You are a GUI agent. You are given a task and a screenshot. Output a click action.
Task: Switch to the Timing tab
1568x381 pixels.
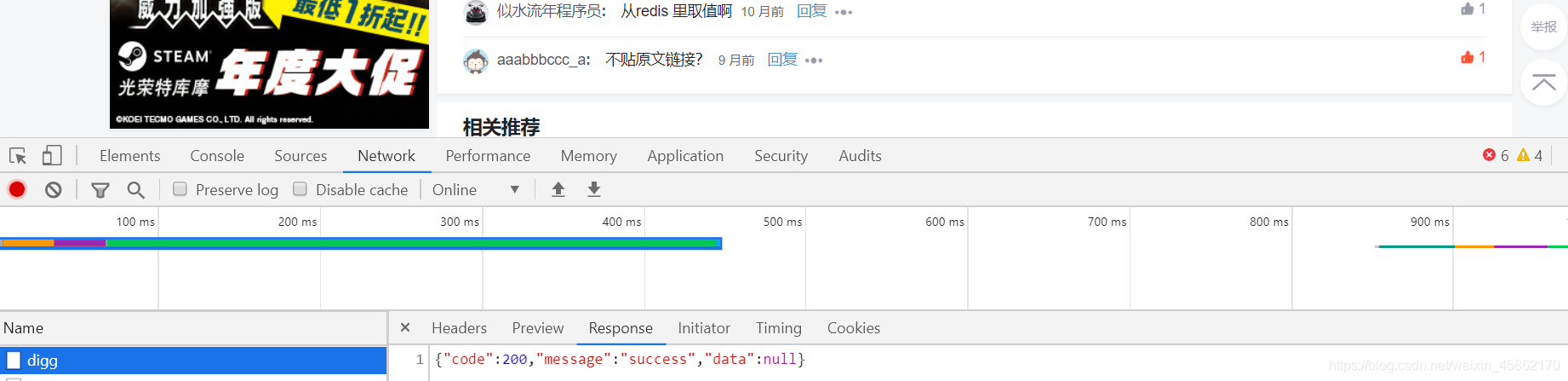pos(779,328)
